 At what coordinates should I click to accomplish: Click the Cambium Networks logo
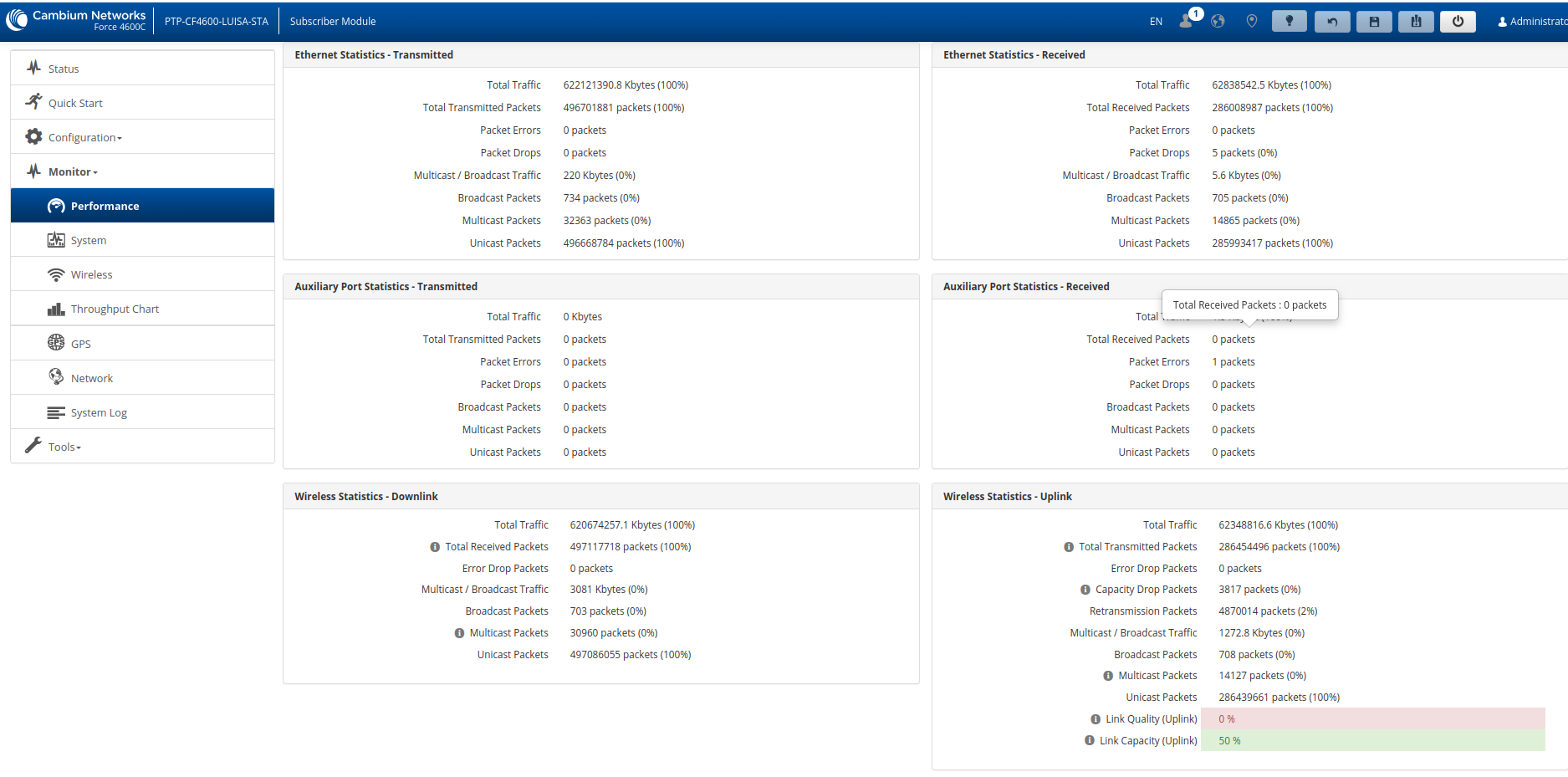pyautogui.click(x=76, y=20)
